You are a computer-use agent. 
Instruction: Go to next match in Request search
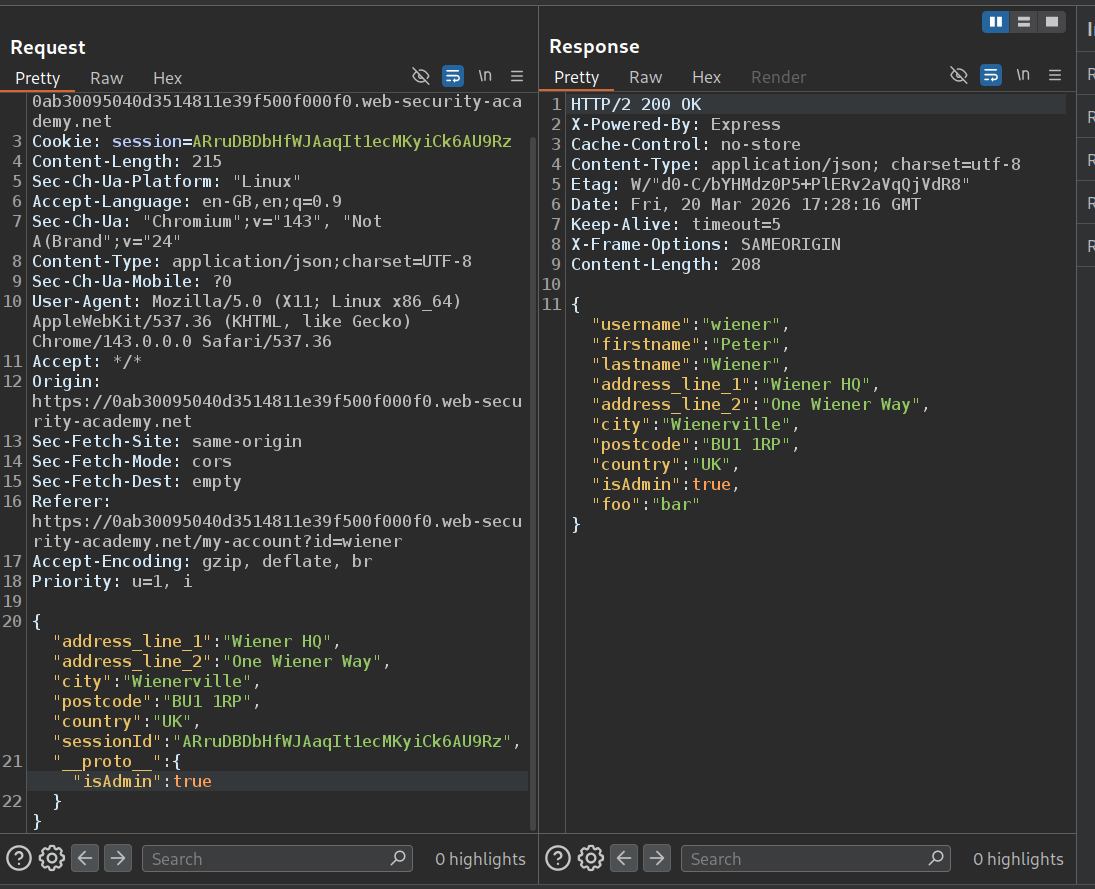pos(118,858)
